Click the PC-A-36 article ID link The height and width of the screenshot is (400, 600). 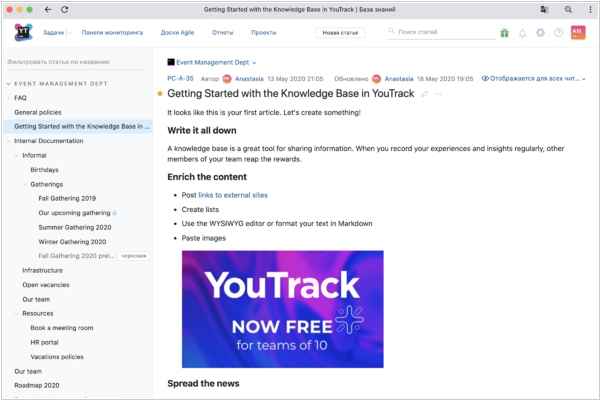pos(180,79)
